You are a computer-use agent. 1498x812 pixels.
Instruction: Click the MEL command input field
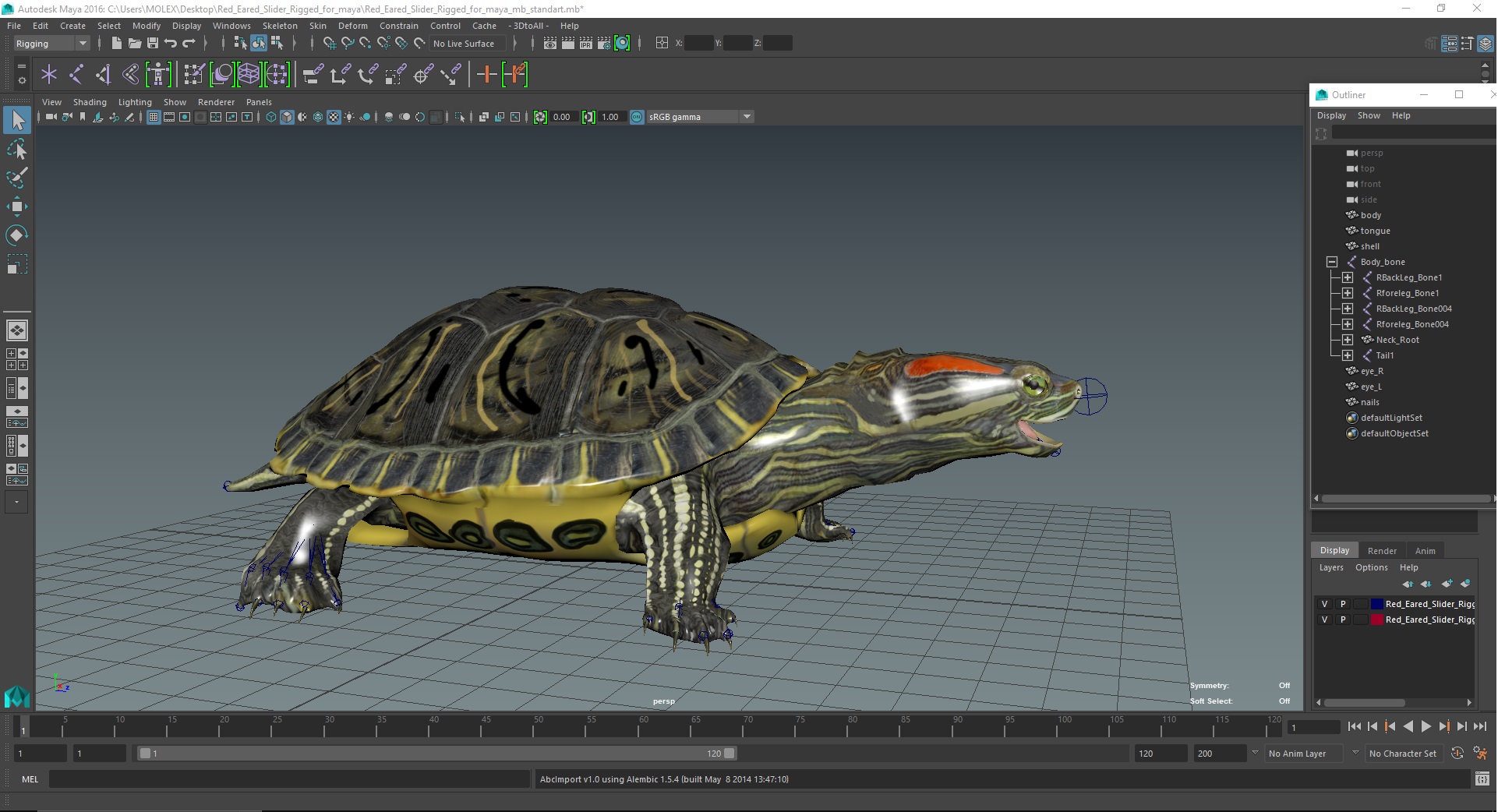pyautogui.click(x=288, y=779)
